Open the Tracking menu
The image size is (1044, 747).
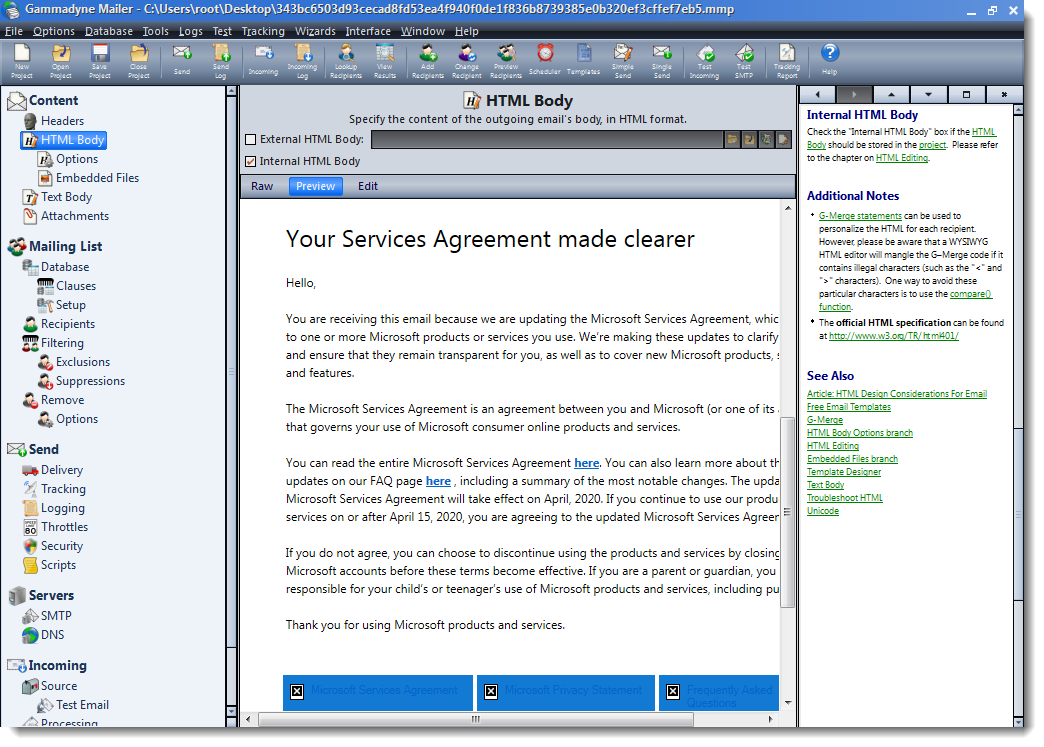pyautogui.click(x=263, y=31)
